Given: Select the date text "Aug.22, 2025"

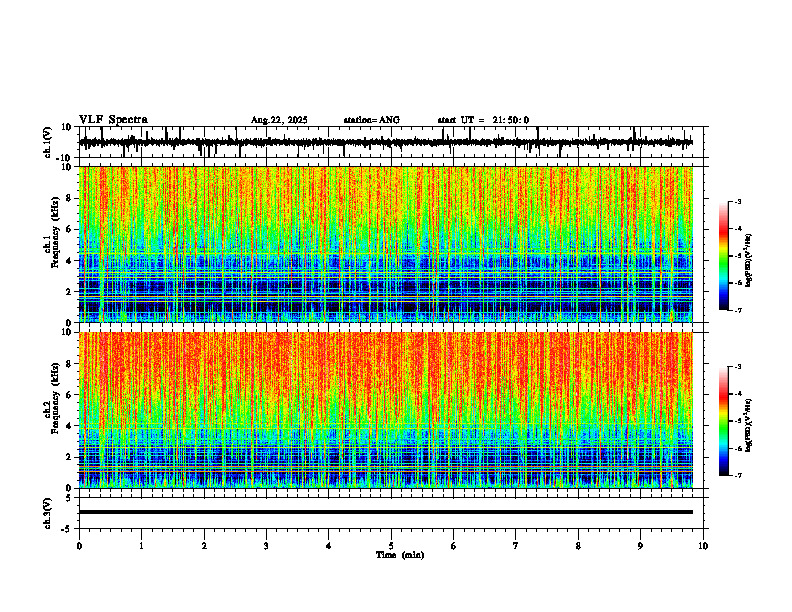Looking at the screenshot, I should pos(279,120).
